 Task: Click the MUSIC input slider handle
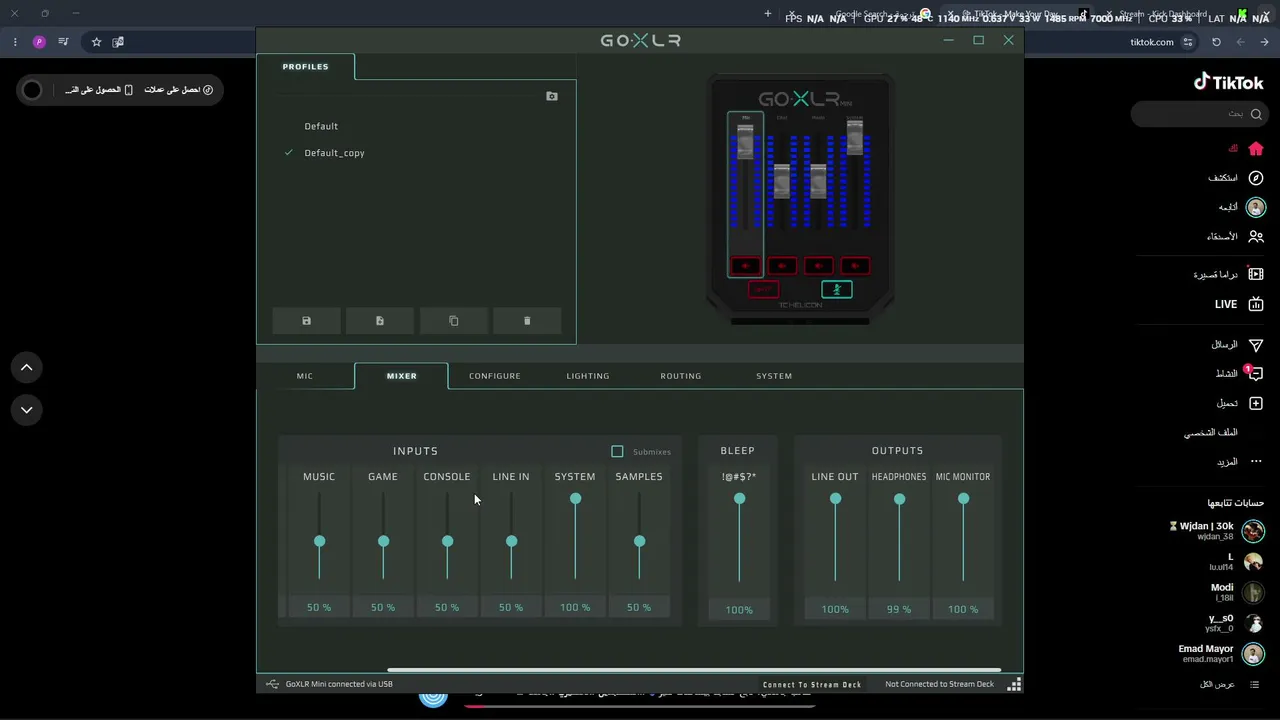coord(320,541)
